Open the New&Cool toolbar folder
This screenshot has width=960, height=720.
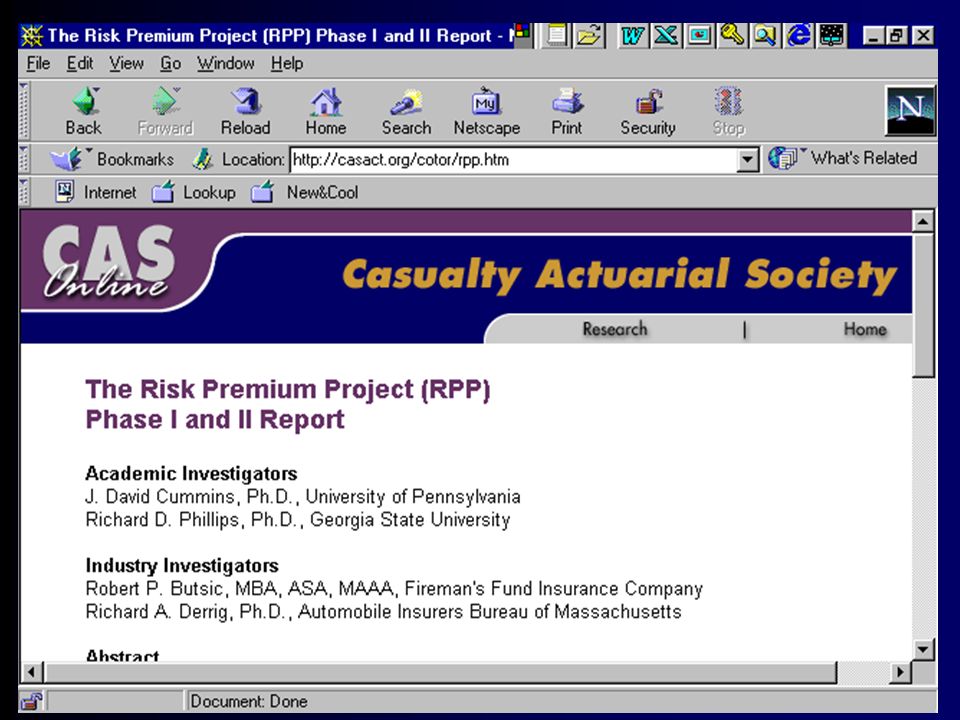pos(304,192)
